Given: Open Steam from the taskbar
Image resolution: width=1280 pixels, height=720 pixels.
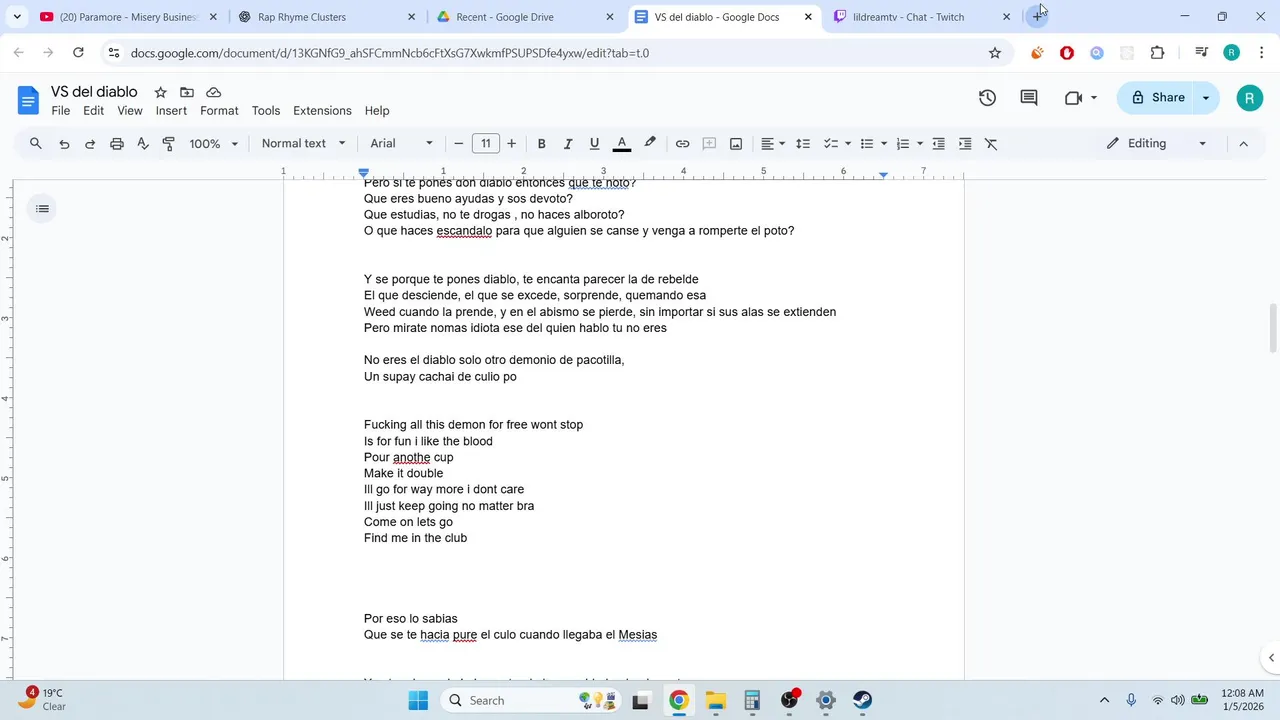Looking at the screenshot, I should pos(862,700).
